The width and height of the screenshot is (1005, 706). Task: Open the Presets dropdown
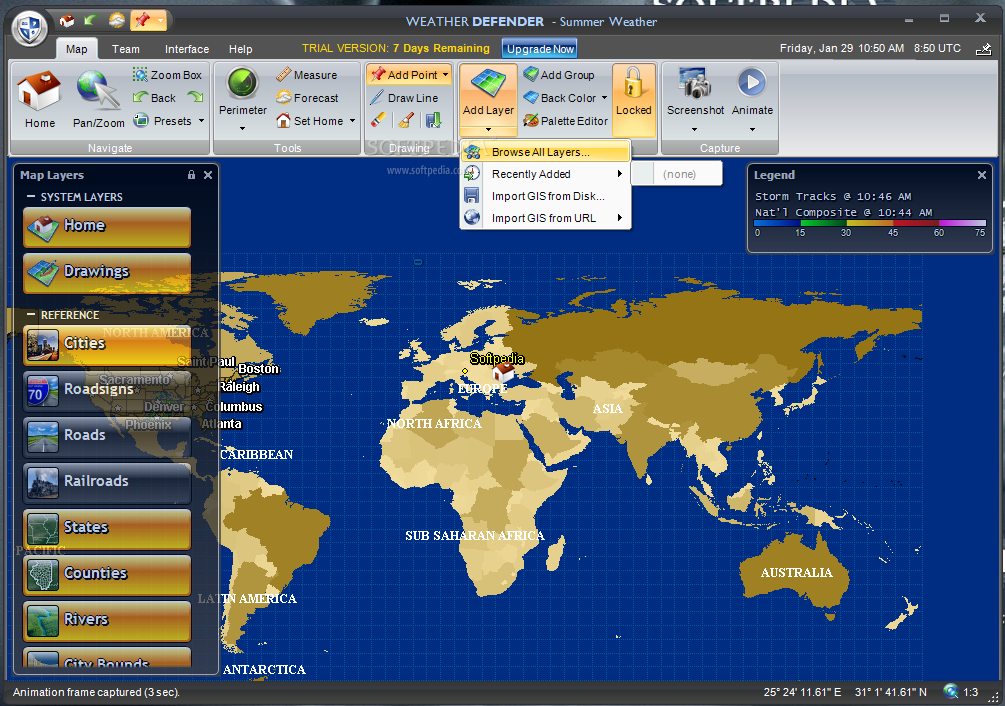point(201,120)
